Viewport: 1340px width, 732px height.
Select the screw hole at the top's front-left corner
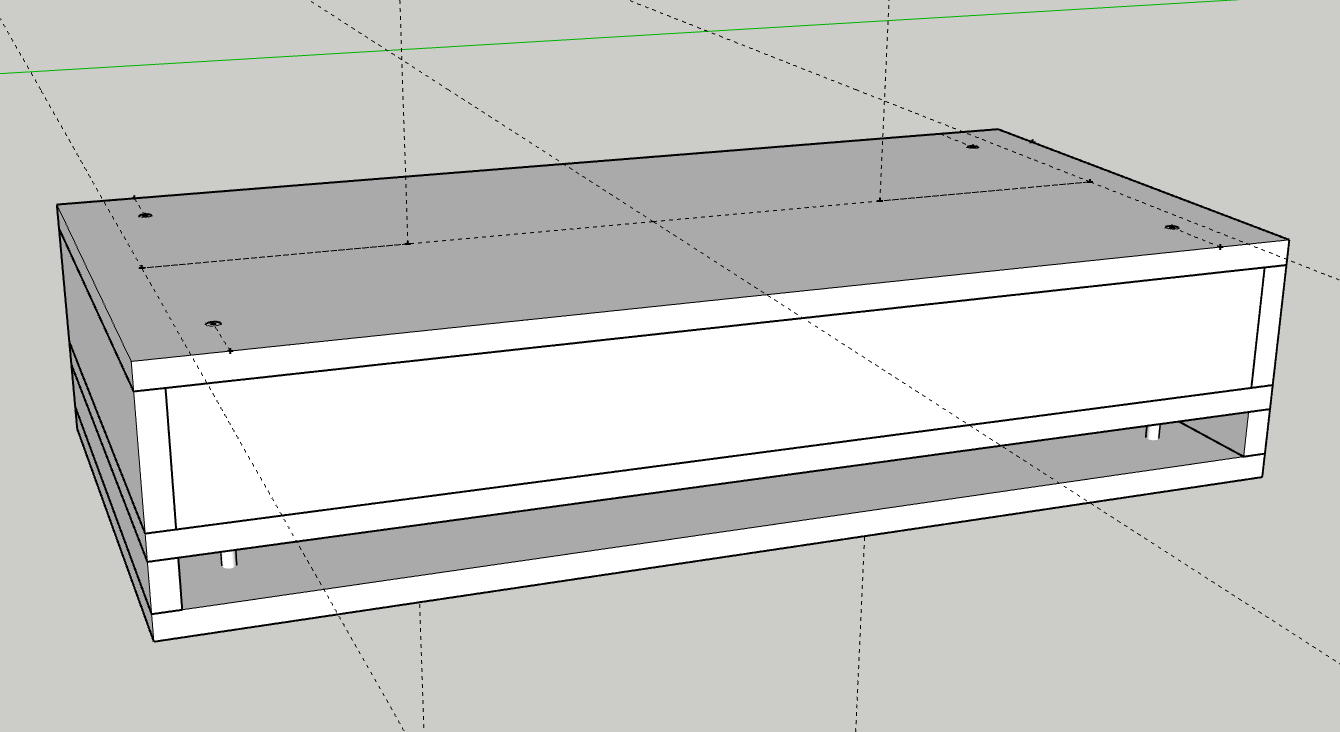pyautogui.click(x=212, y=324)
